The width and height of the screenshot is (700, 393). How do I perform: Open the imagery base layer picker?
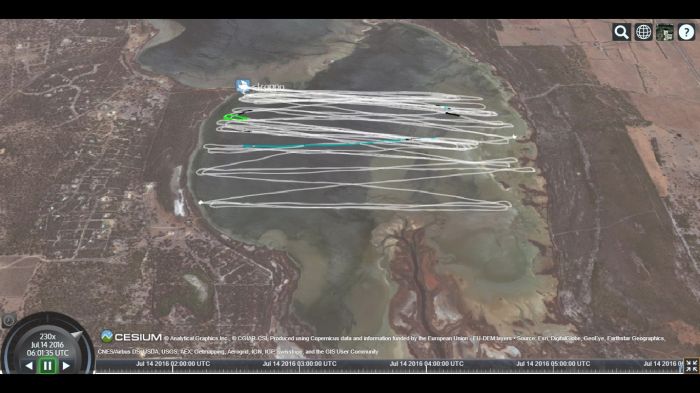point(665,32)
